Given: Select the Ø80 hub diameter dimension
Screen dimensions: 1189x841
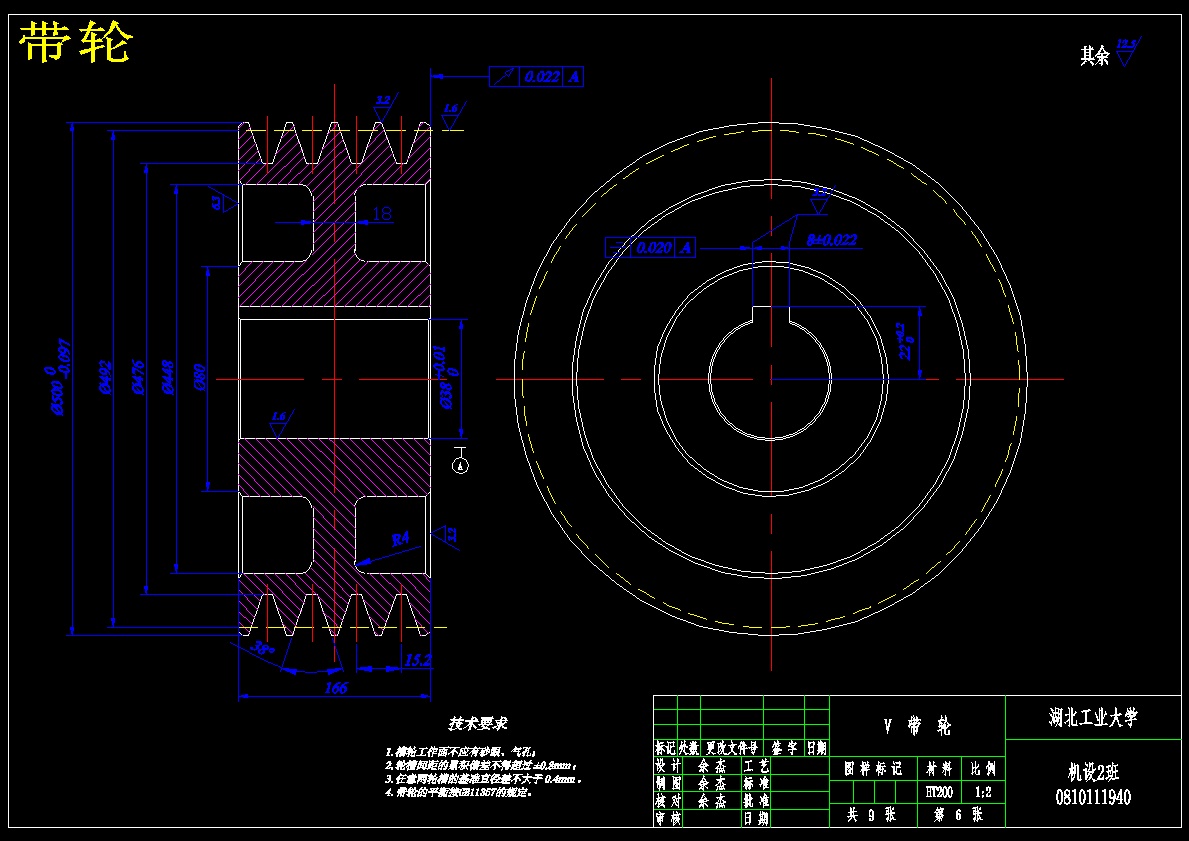Looking at the screenshot, I should 200,378.
